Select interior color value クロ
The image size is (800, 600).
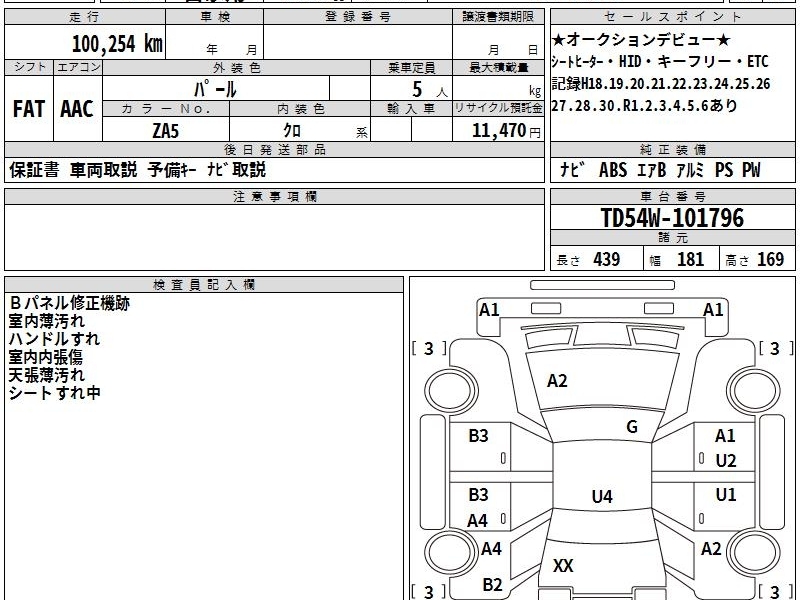click(292, 131)
